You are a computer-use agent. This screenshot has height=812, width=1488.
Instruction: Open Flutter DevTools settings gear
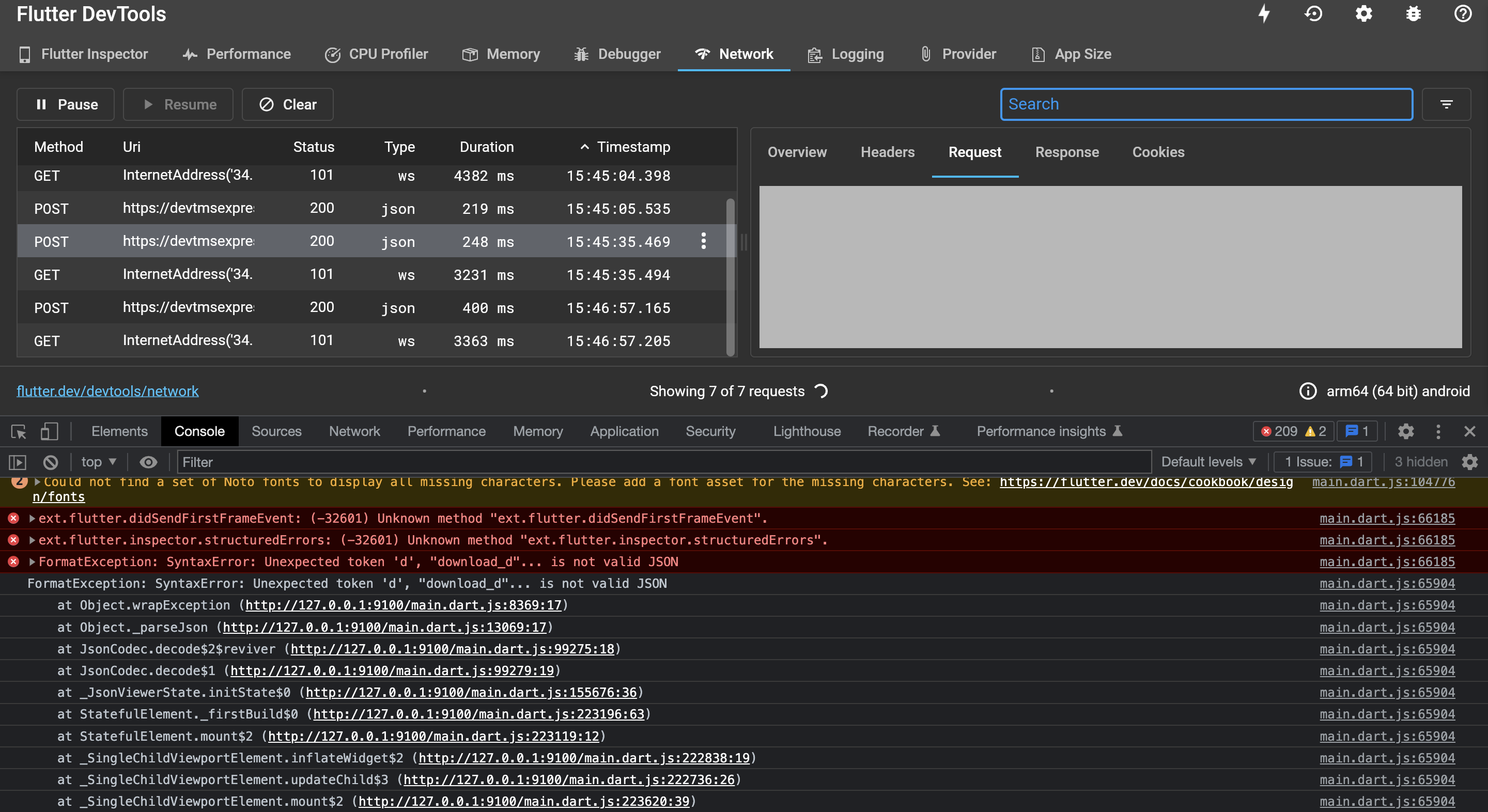tap(1364, 13)
